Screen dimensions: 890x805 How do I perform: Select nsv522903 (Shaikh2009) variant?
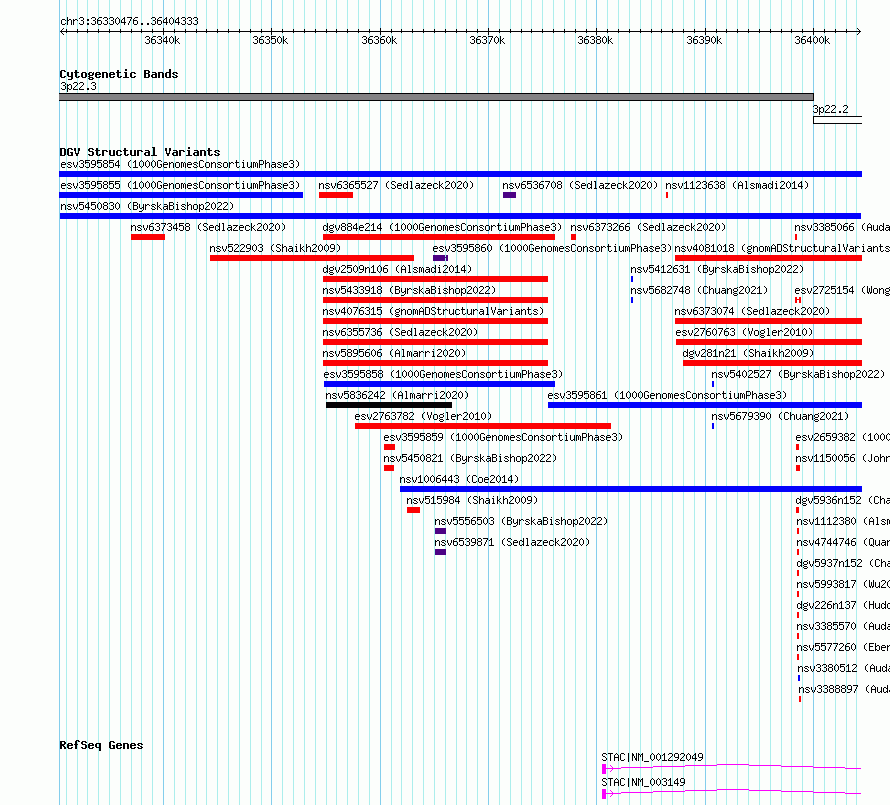coord(275,249)
